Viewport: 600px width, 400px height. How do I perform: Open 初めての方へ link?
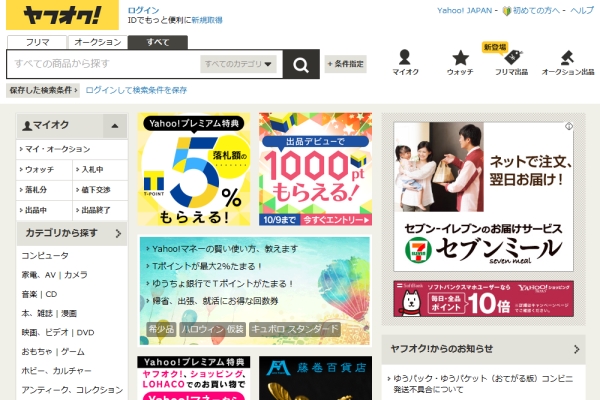pyautogui.click(x=536, y=11)
